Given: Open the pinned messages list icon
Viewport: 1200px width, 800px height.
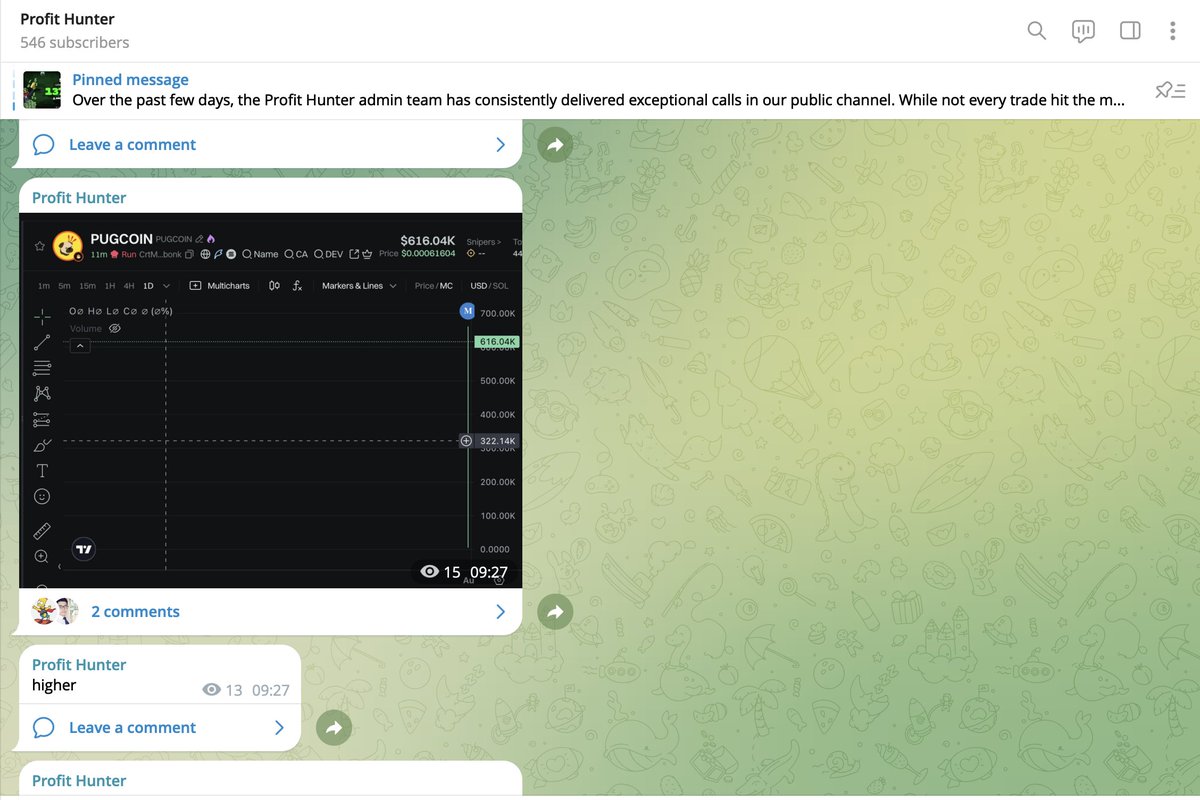Looking at the screenshot, I should (1169, 91).
